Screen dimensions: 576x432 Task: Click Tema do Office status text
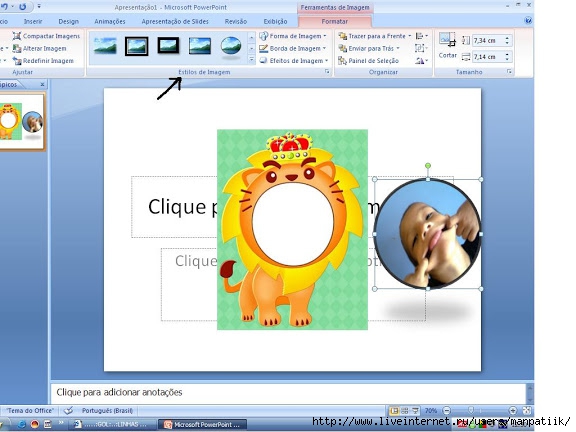(x=30, y=410)
